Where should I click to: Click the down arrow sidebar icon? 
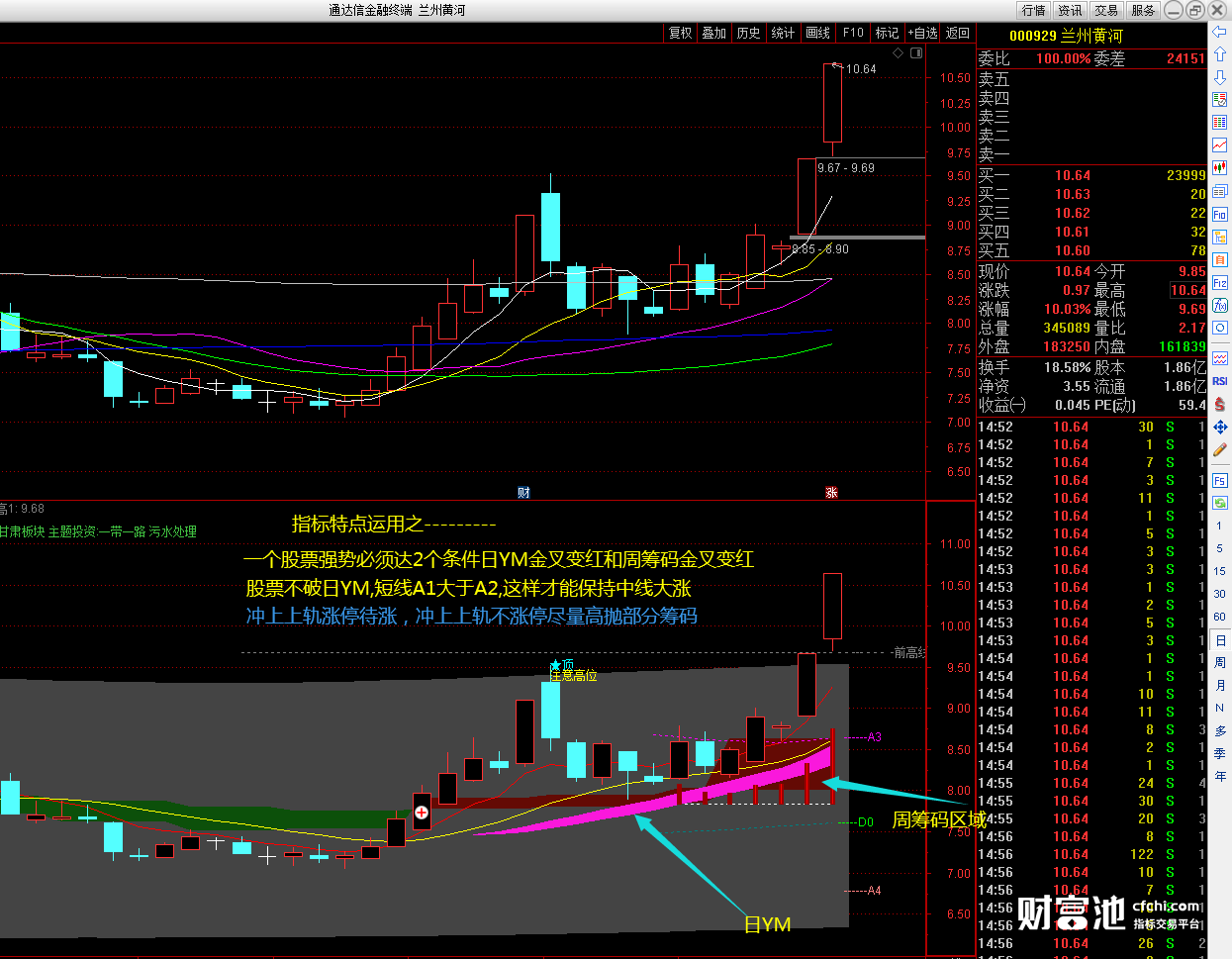pyautogui.click(x=1220, y=77)
